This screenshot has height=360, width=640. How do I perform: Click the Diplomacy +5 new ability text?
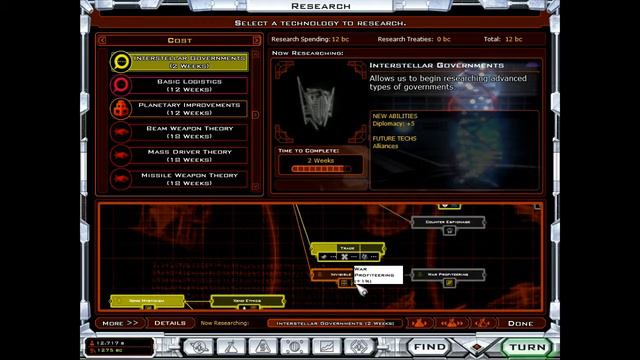[x=393, y=123]
